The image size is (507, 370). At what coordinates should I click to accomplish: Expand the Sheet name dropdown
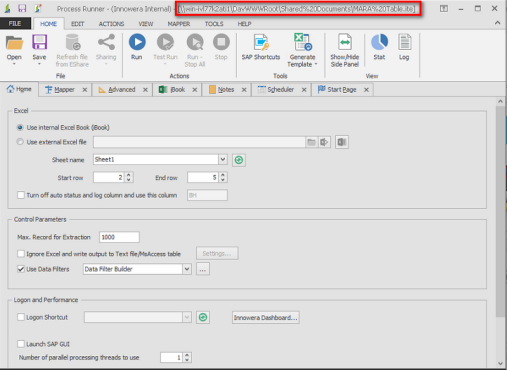click(223, 160)
